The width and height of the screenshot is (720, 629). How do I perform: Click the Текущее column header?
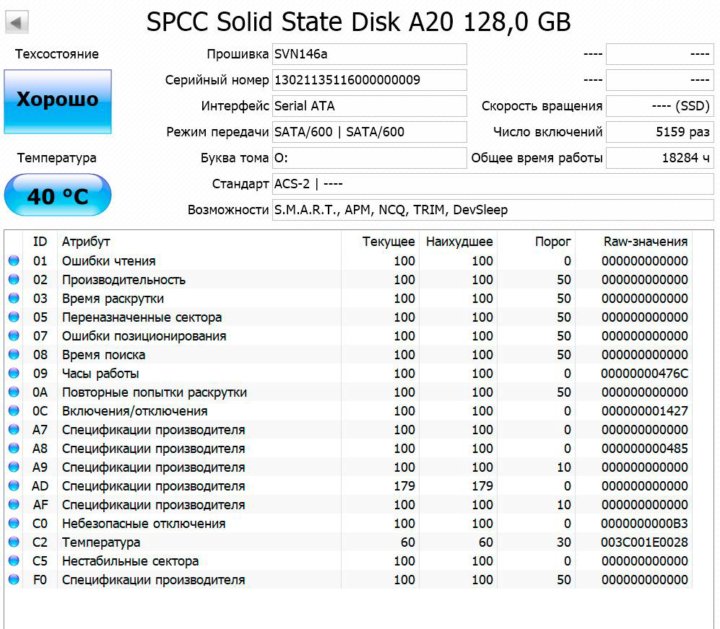point(388,242)
